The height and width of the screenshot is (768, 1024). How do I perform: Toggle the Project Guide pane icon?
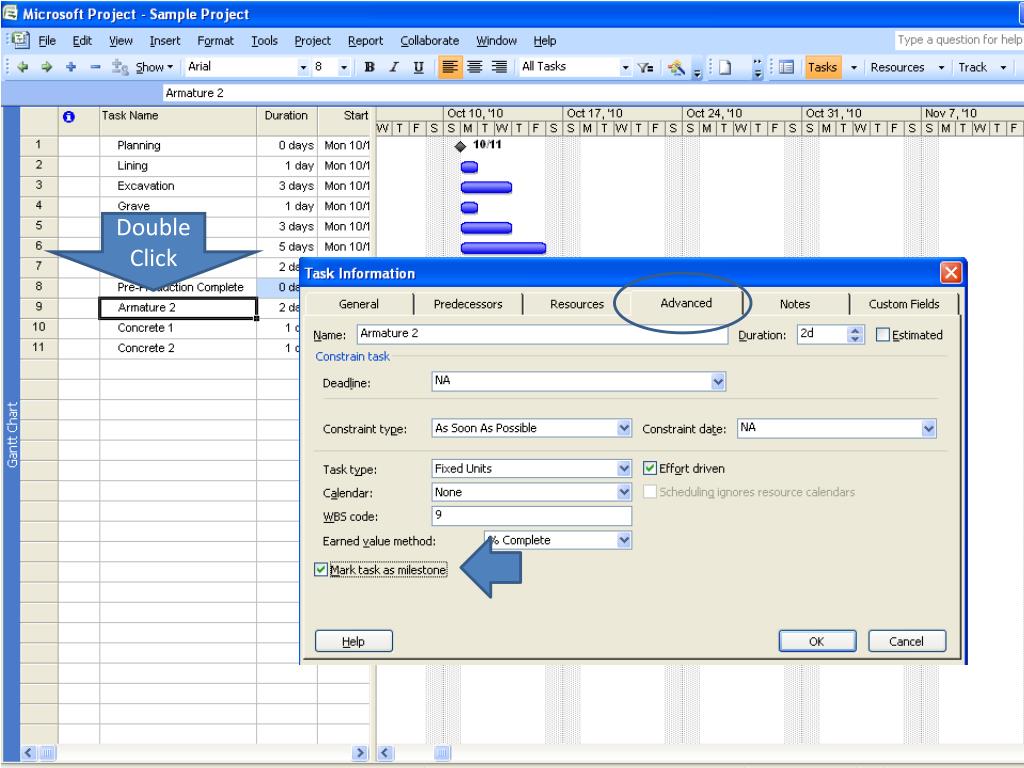point(786,67)
